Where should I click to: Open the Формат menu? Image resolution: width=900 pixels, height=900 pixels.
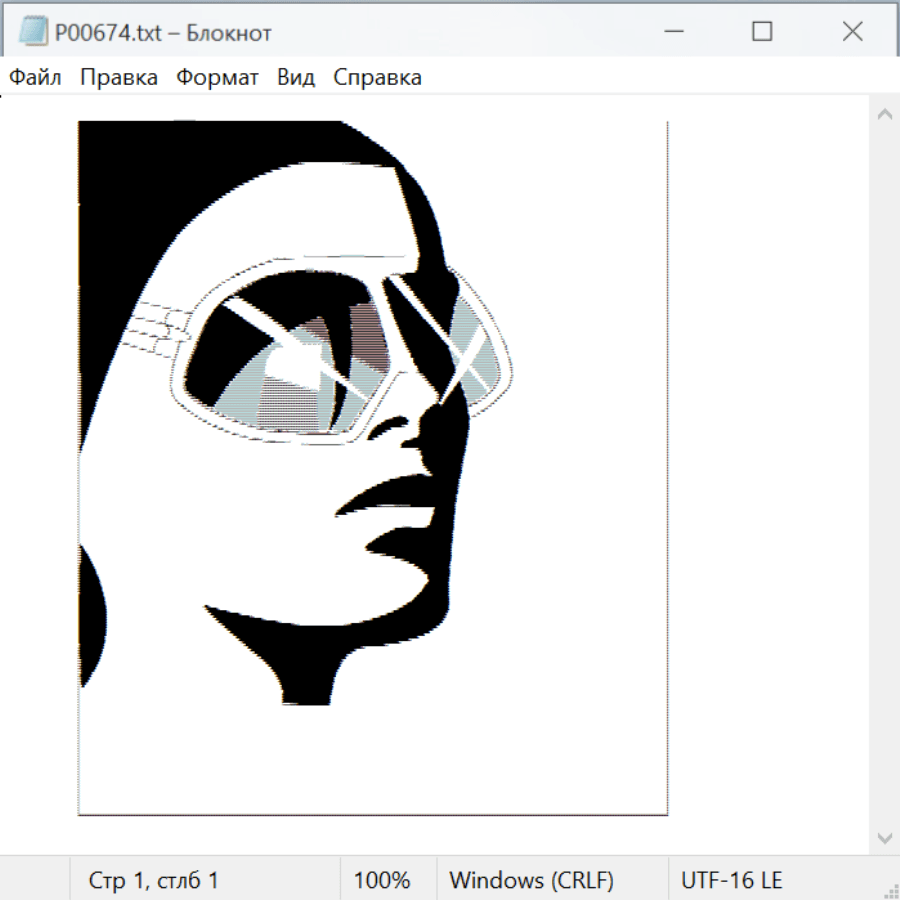pos(217,78)
